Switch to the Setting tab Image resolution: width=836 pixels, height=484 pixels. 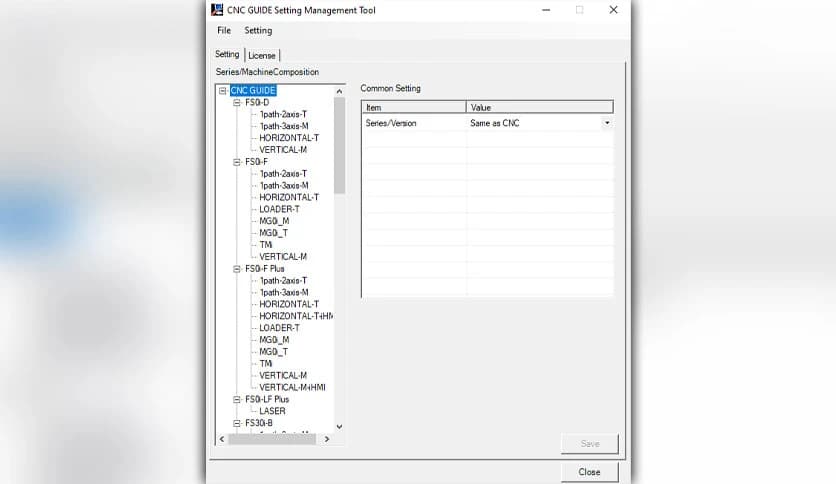click(x=227, y=54)
